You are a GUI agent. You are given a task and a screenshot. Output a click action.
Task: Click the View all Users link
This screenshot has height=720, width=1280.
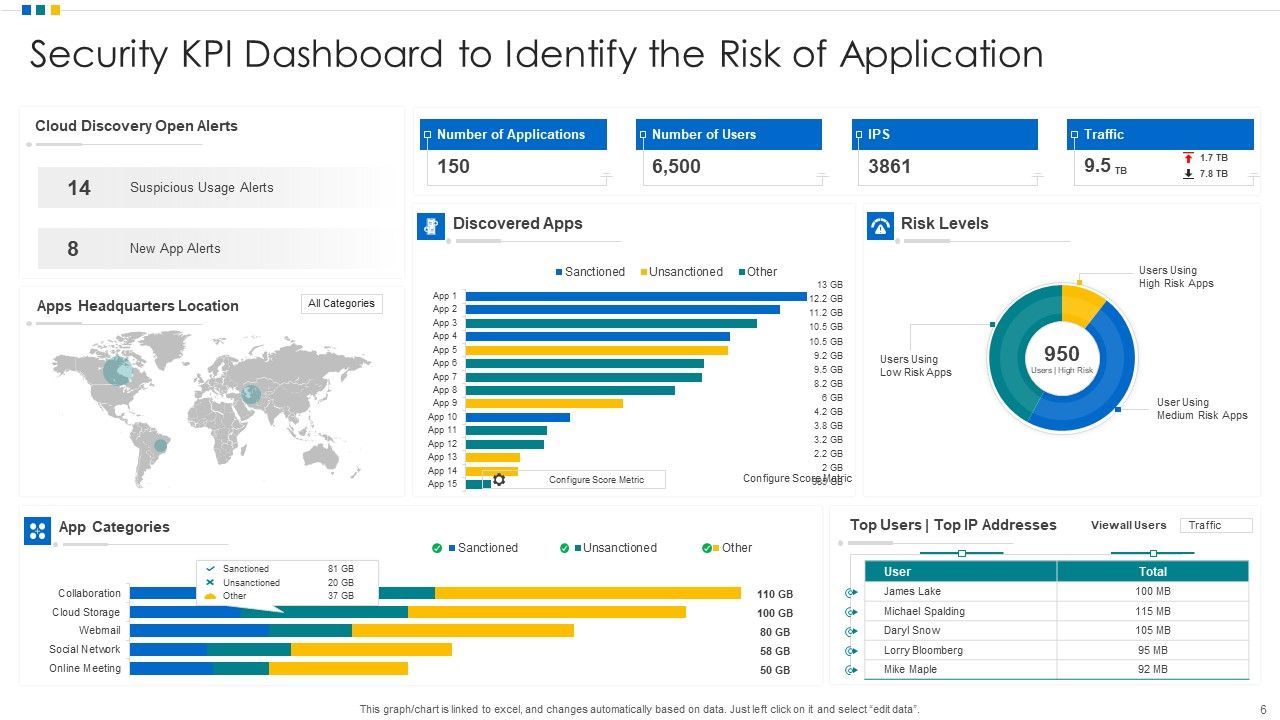pyautogui.click(x=1129, y=525)
